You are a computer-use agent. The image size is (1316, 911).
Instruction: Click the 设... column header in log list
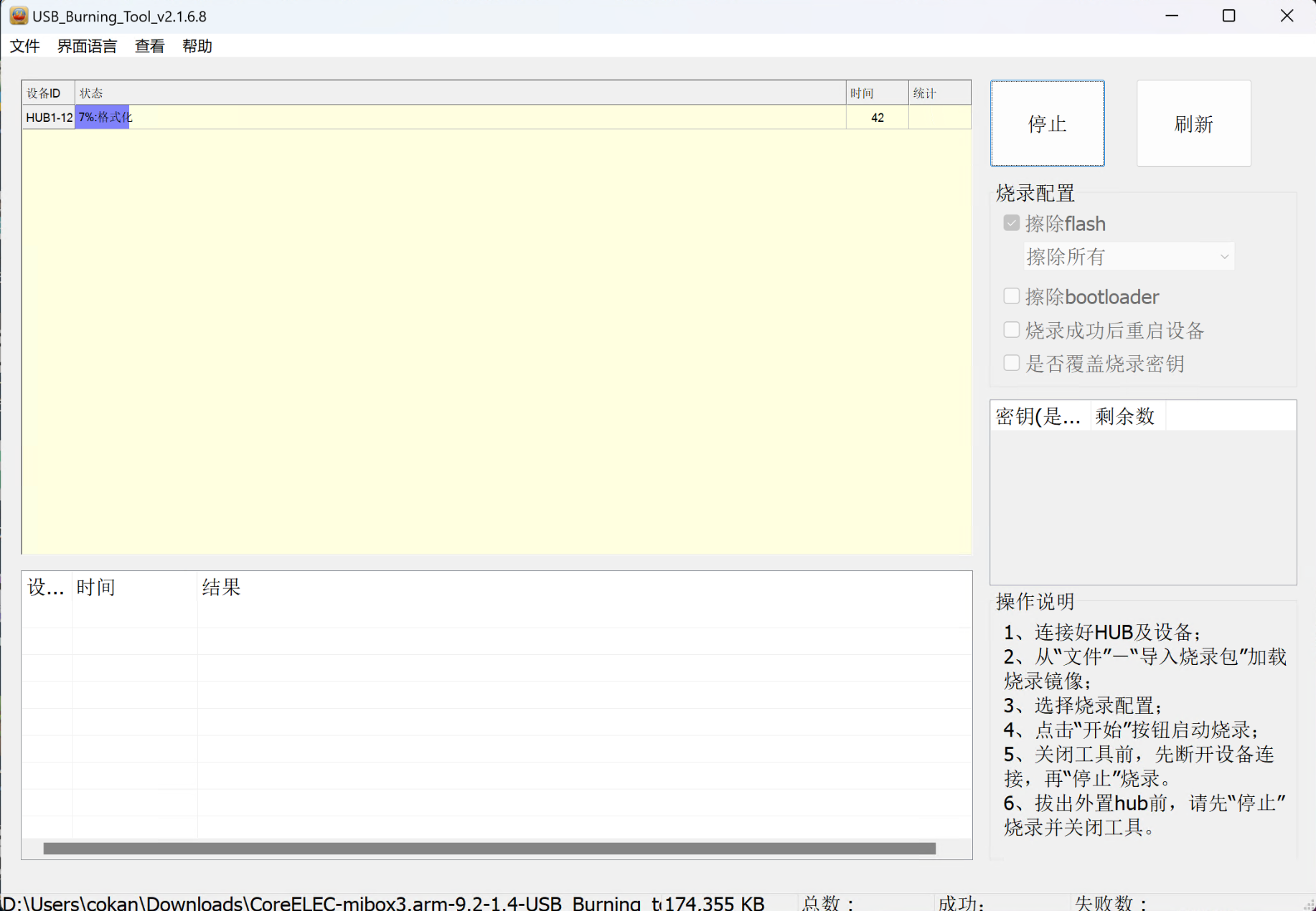point(47,587)
